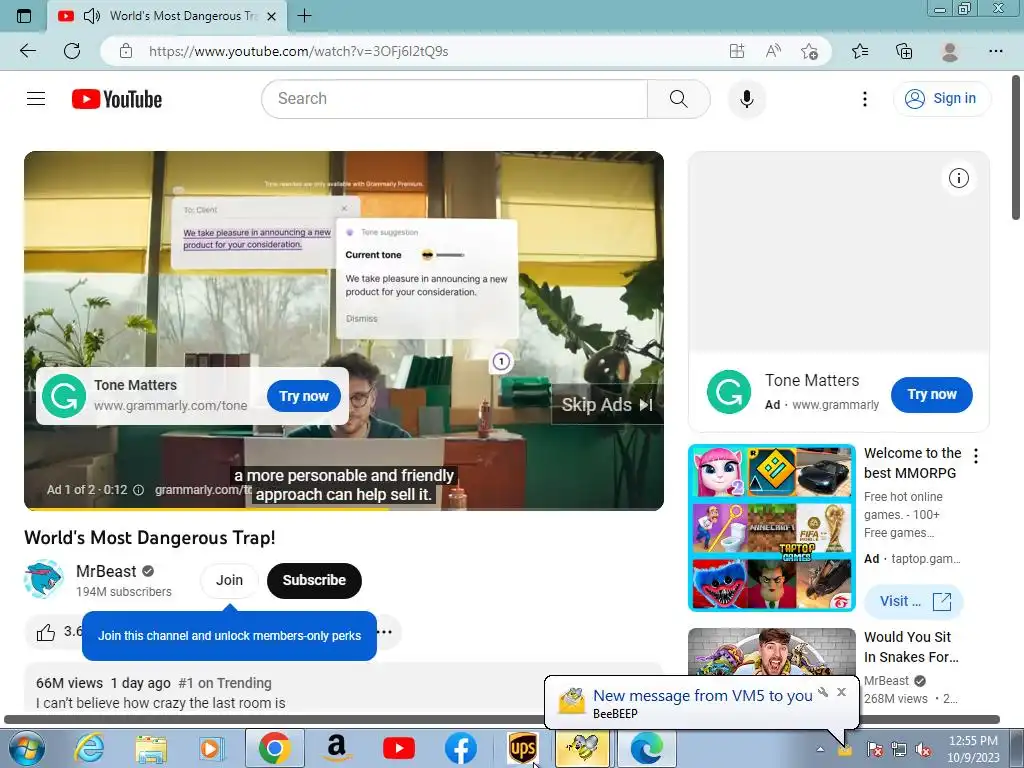Click the #1 on Trending link
Viewport: 1024px width, 768px height.
(225, 683)
